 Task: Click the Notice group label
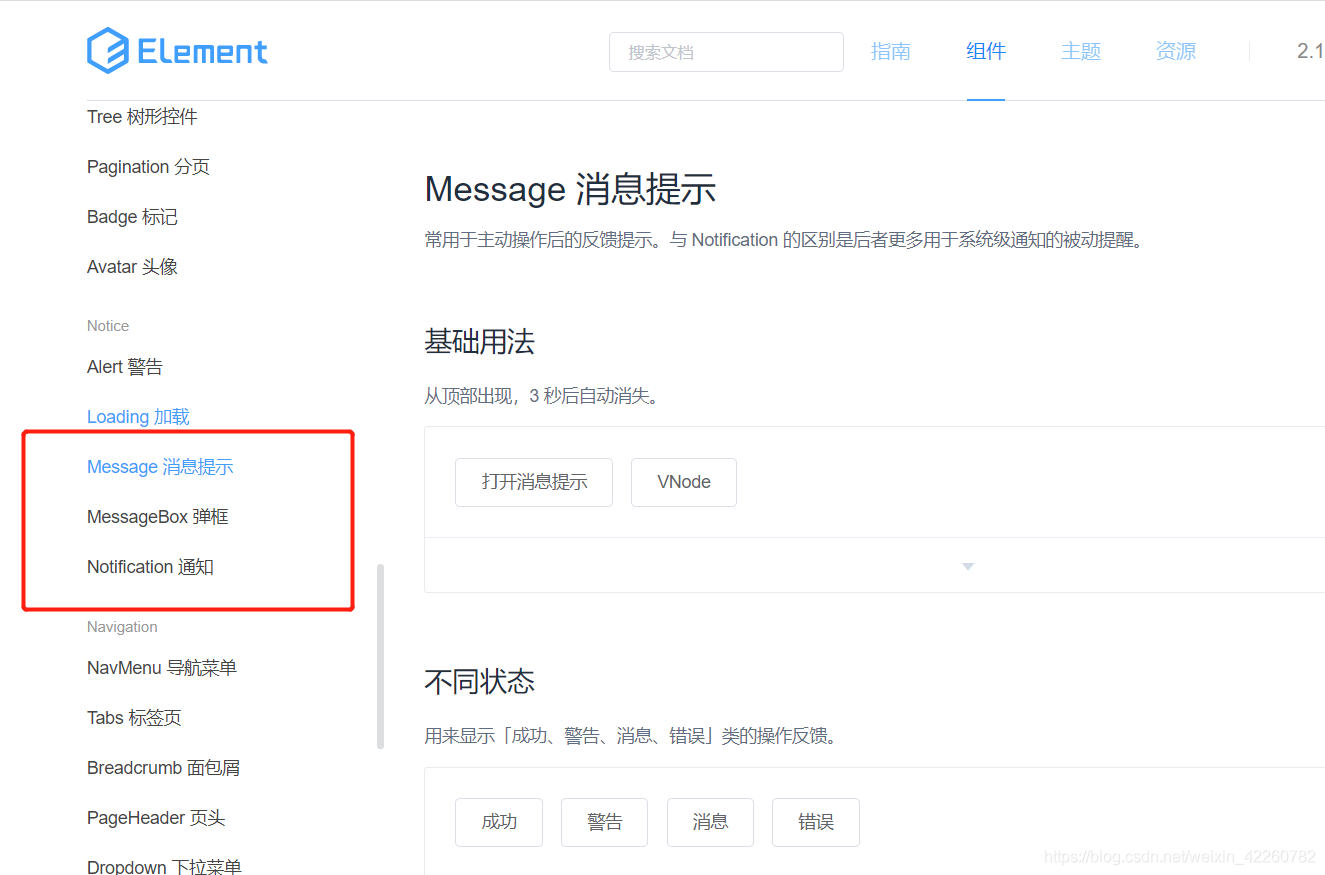click(x=108, y=326)
